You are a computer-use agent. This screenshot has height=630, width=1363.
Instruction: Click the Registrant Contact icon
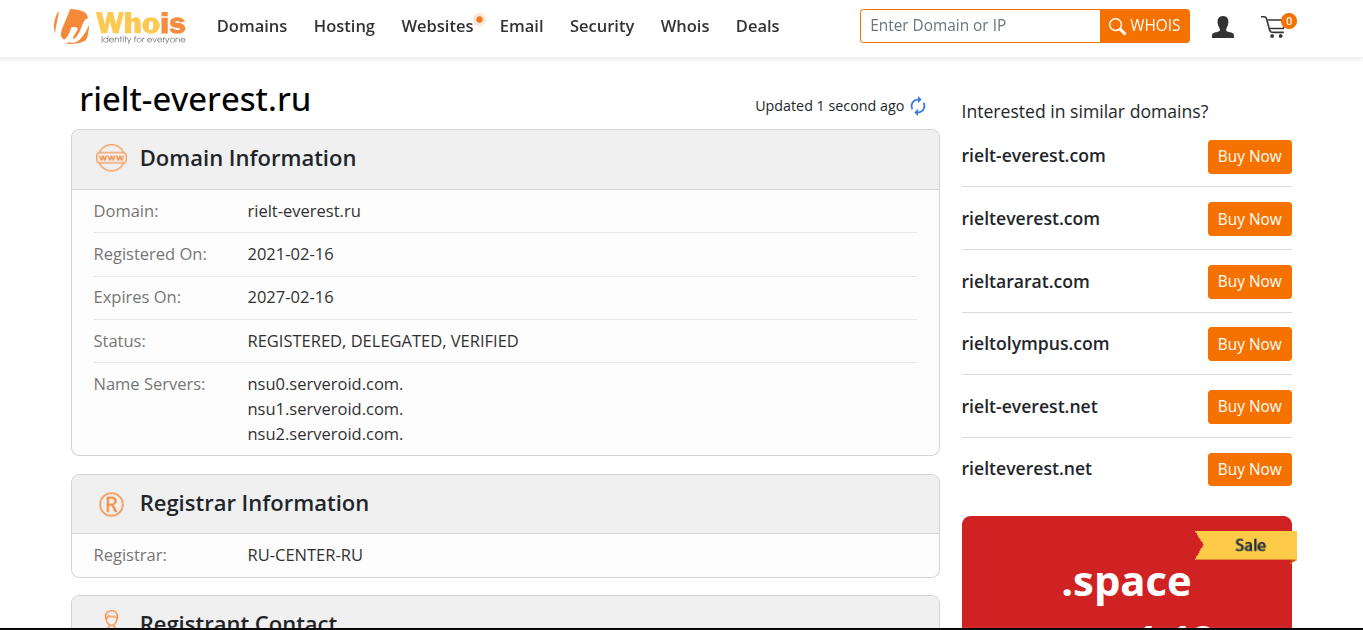coord(111,620)
